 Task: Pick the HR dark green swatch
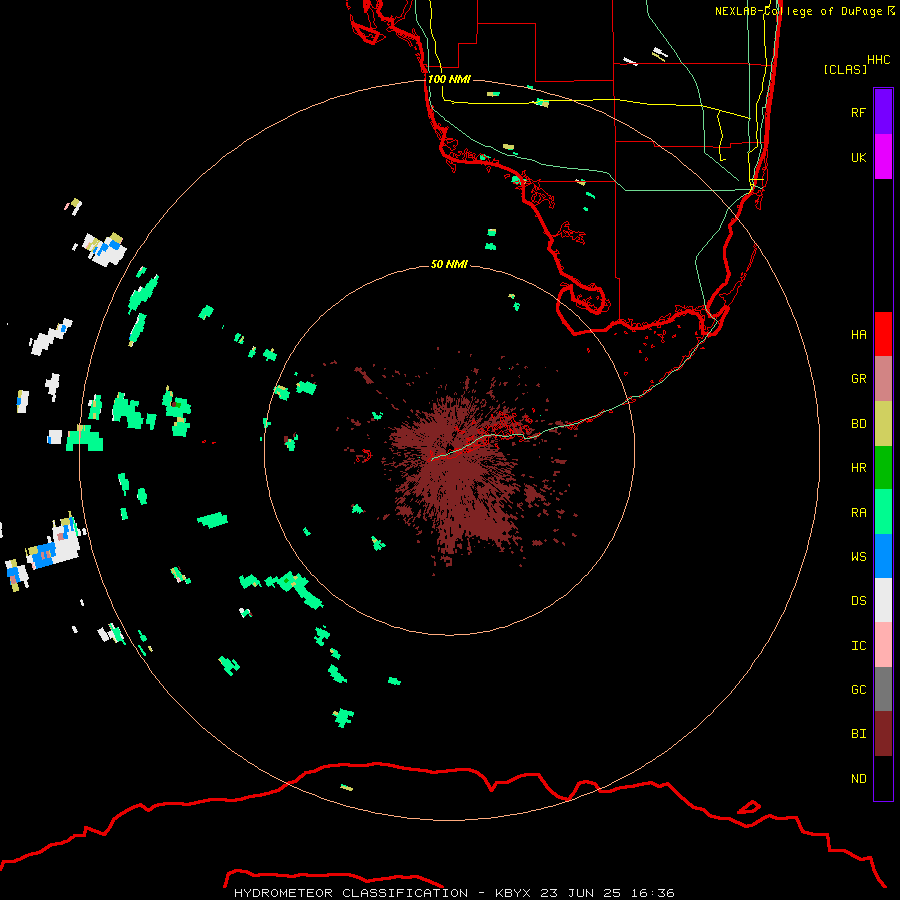[883, 467]
